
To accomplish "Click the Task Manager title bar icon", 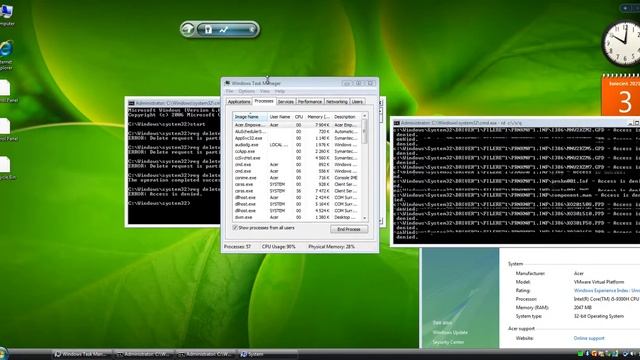I will [x=227, y=83].
